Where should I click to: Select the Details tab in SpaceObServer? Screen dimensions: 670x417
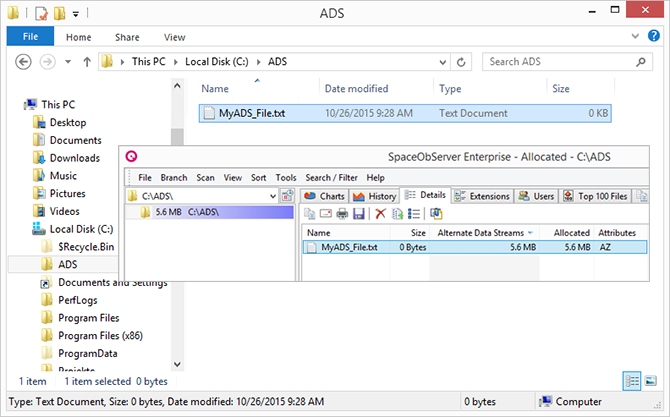425,195
